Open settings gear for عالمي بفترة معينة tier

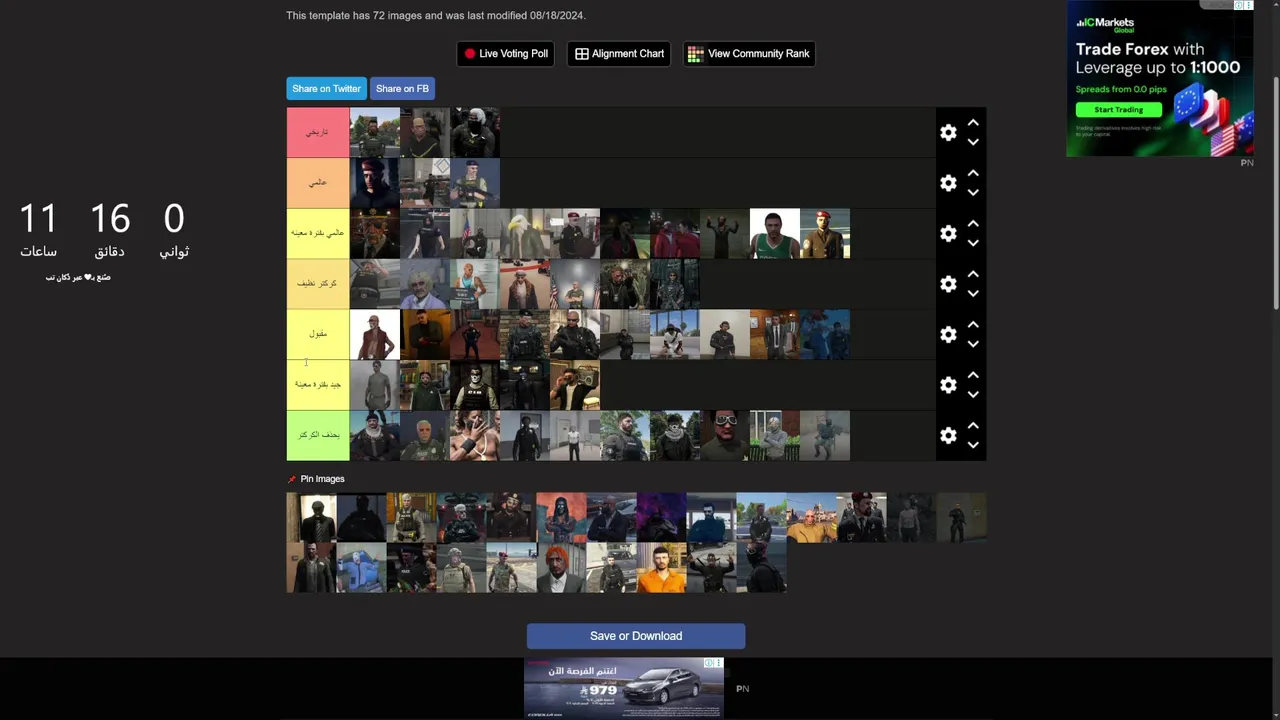tap(948, 233)
